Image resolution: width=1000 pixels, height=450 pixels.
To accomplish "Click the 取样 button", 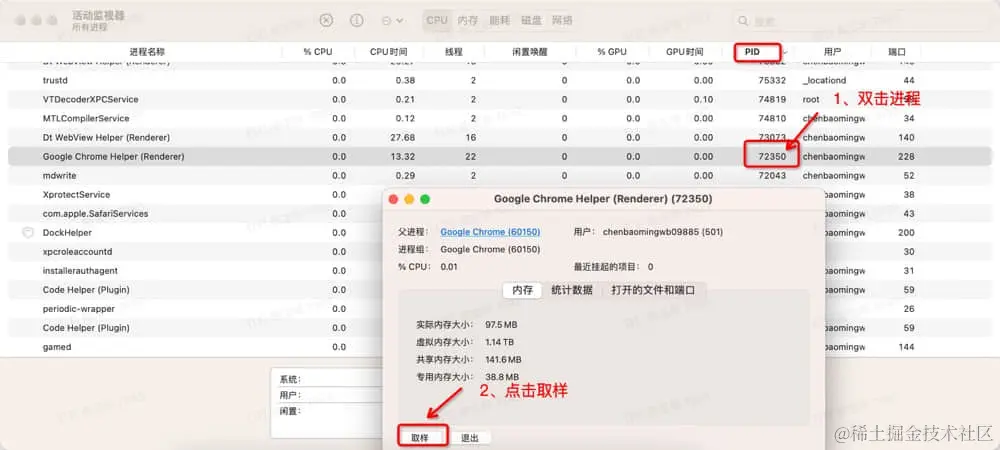I will (420, 438).
